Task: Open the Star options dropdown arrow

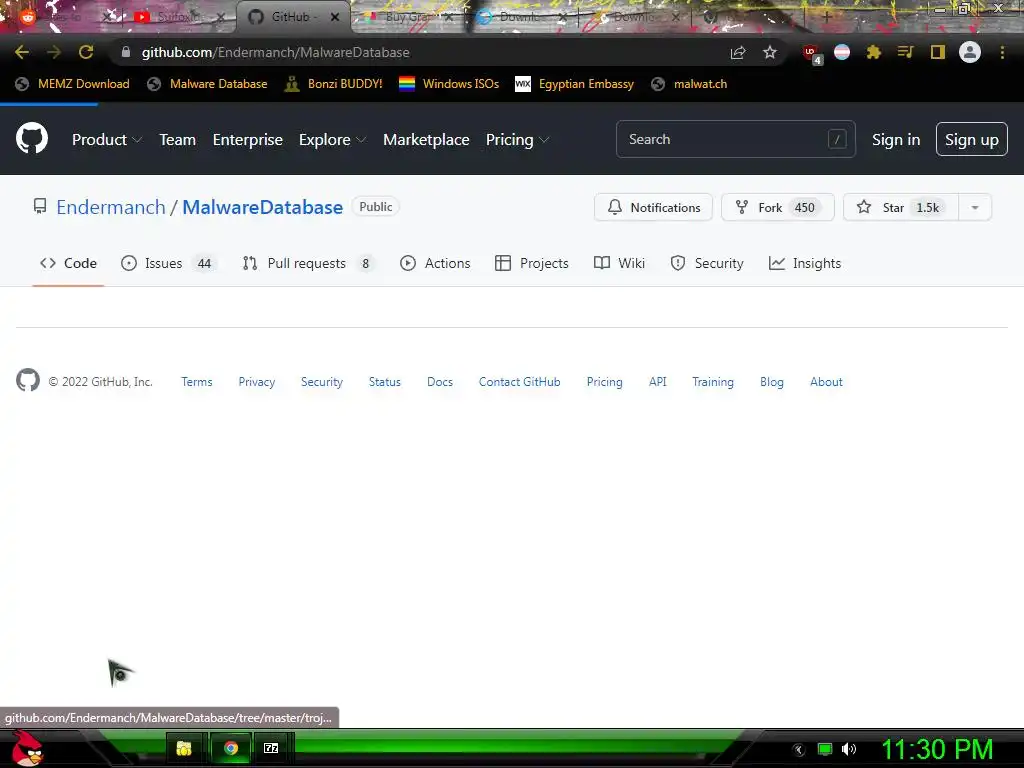Action: click(x=974, y=208)
